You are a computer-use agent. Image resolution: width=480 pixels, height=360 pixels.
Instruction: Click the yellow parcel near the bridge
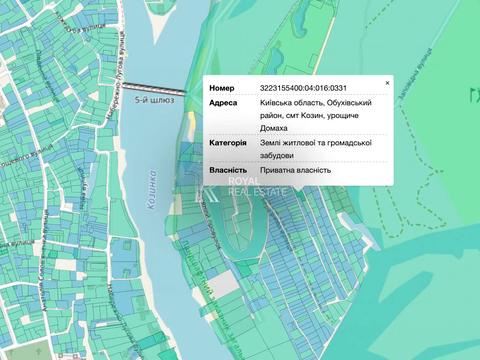(x=191, y=126)
